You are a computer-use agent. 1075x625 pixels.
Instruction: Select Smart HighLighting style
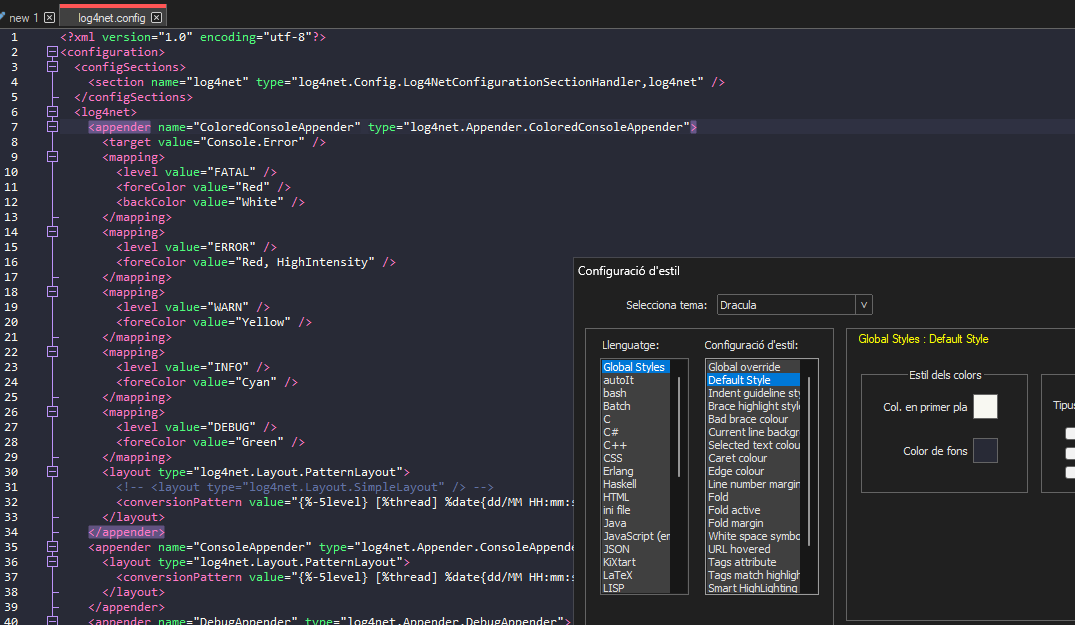[x=753, y=588]
